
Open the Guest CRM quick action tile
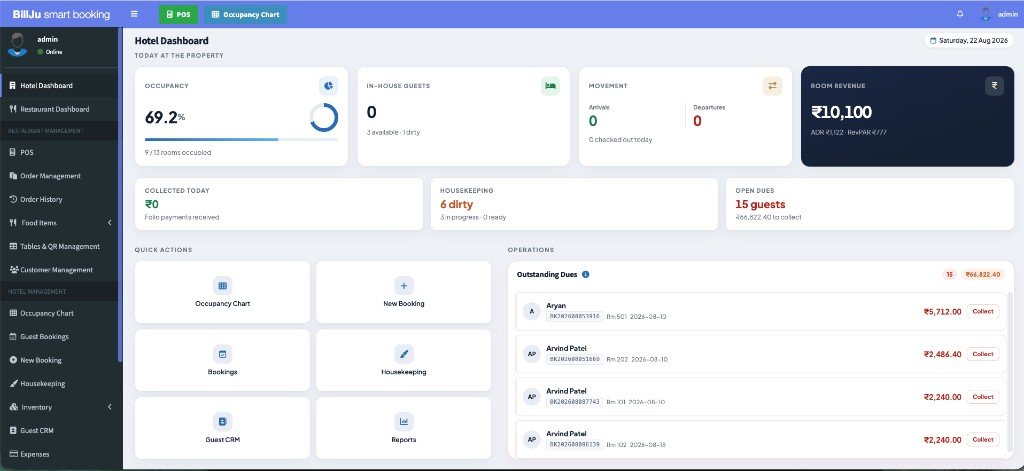[x=223, y=428]
